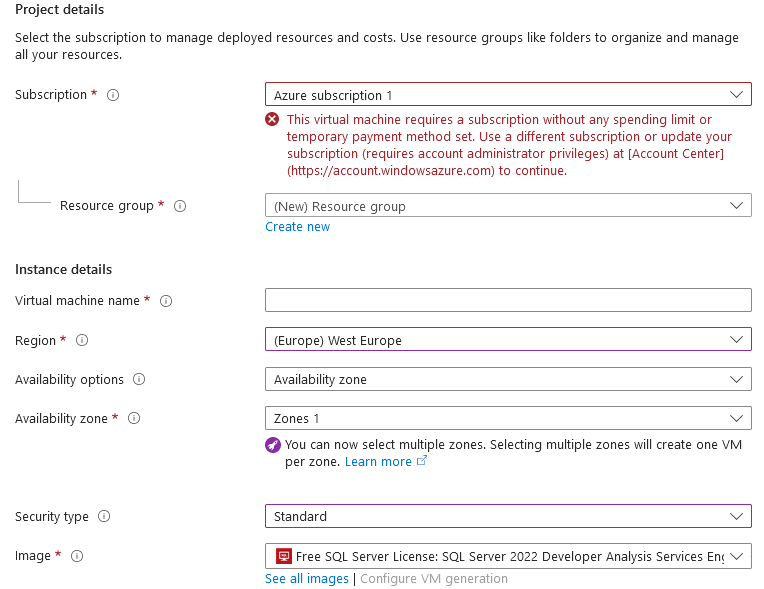
Task: Open the Image dropdown with SQL Server 2022
Action: [x=508, y=556]
